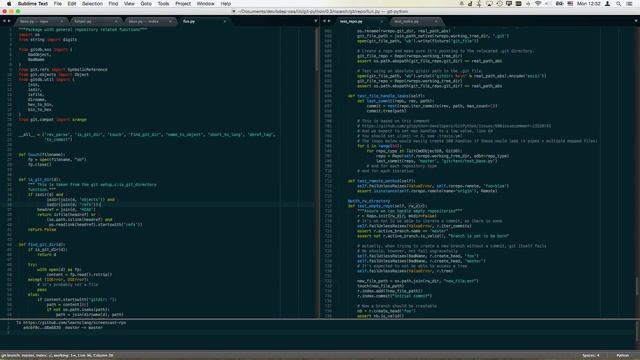
Task: Select the test_repo.py tab in right pane
Action: tap(361, 21)
